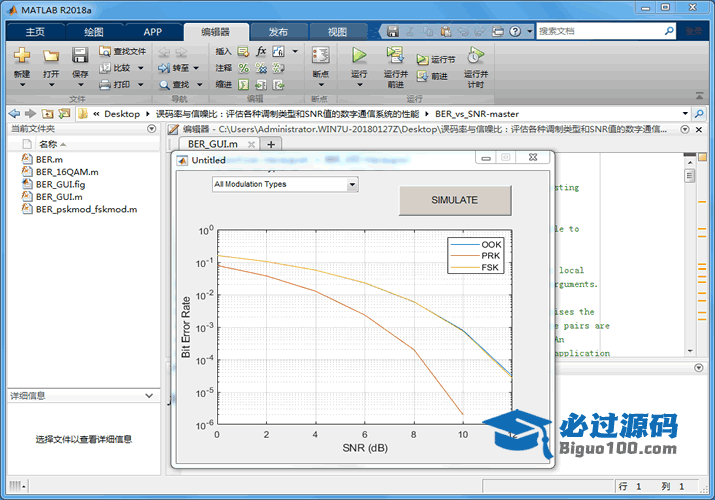This screenshot has width=715, height=500.
Task: Click the up one level folder icon
Action: click(x=47, y=113)
